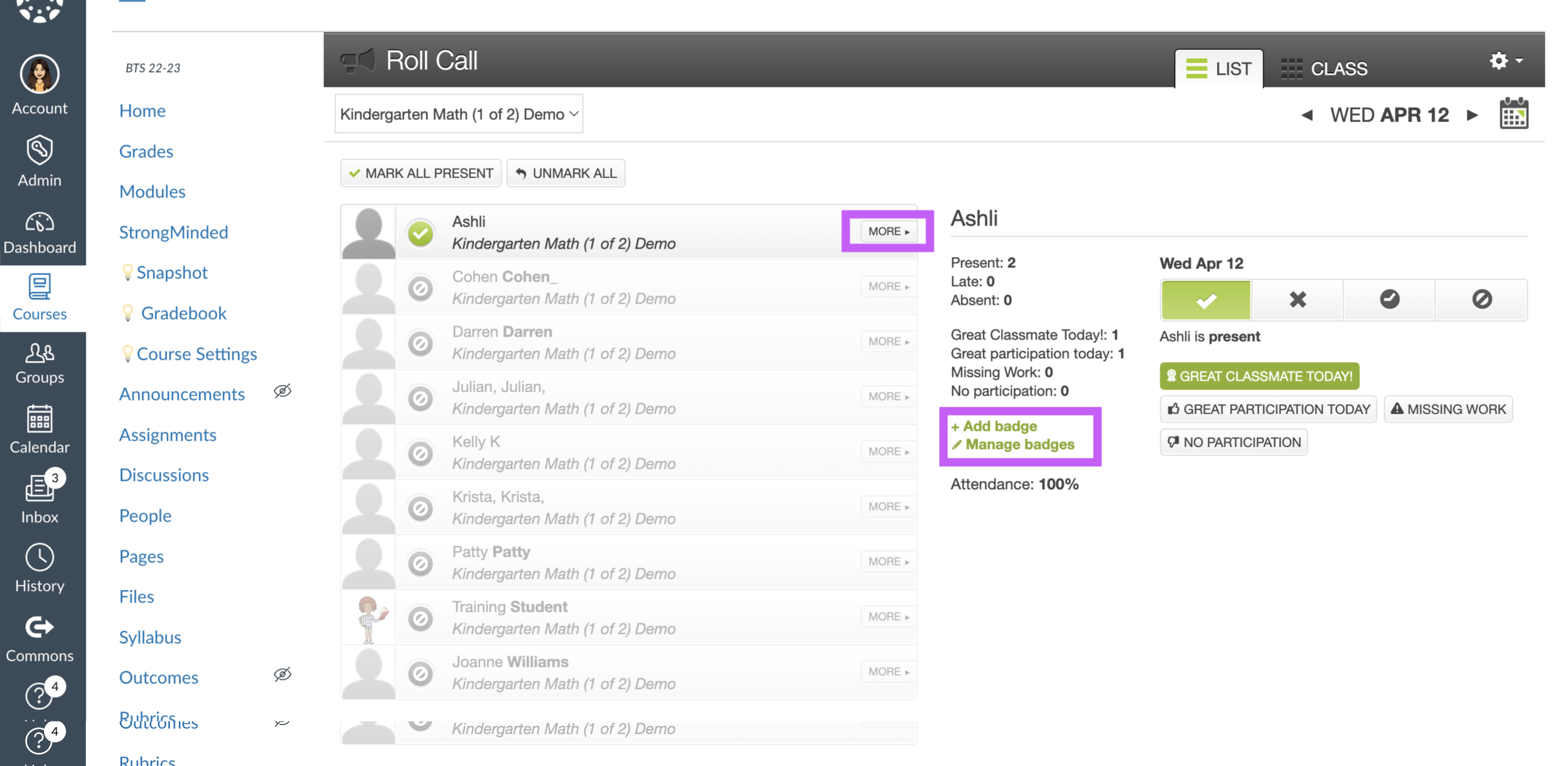The width and height of the screenshot is (1568, 766).
Task: Toggle attendance status for Joanne Williams
Action: (x=420, y=674)
